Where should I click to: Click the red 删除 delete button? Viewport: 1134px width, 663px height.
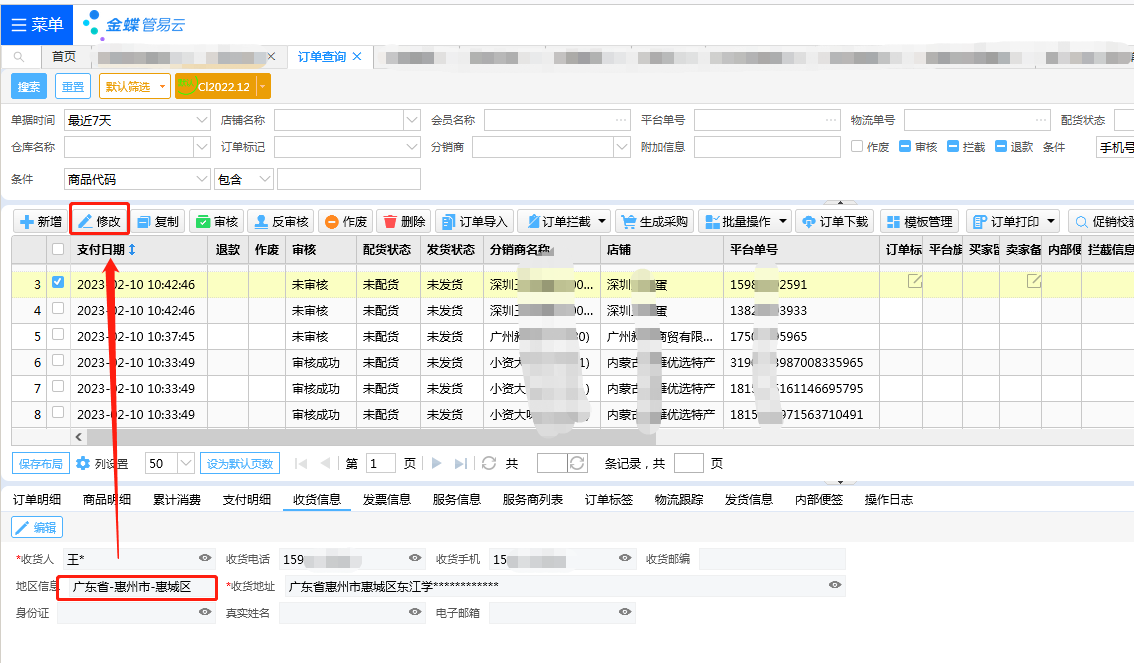point(403,221)
